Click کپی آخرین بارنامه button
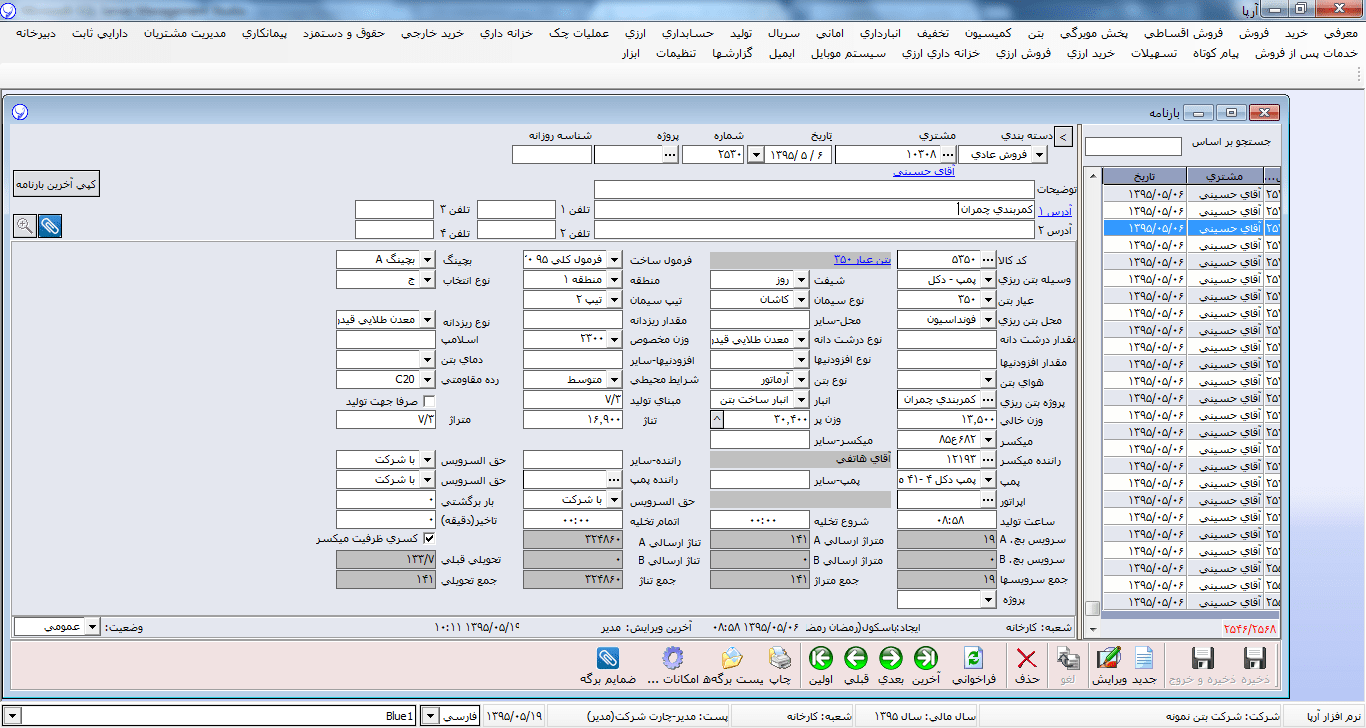This screenshot has height=728, width=1366. click(x=56, y=184)
